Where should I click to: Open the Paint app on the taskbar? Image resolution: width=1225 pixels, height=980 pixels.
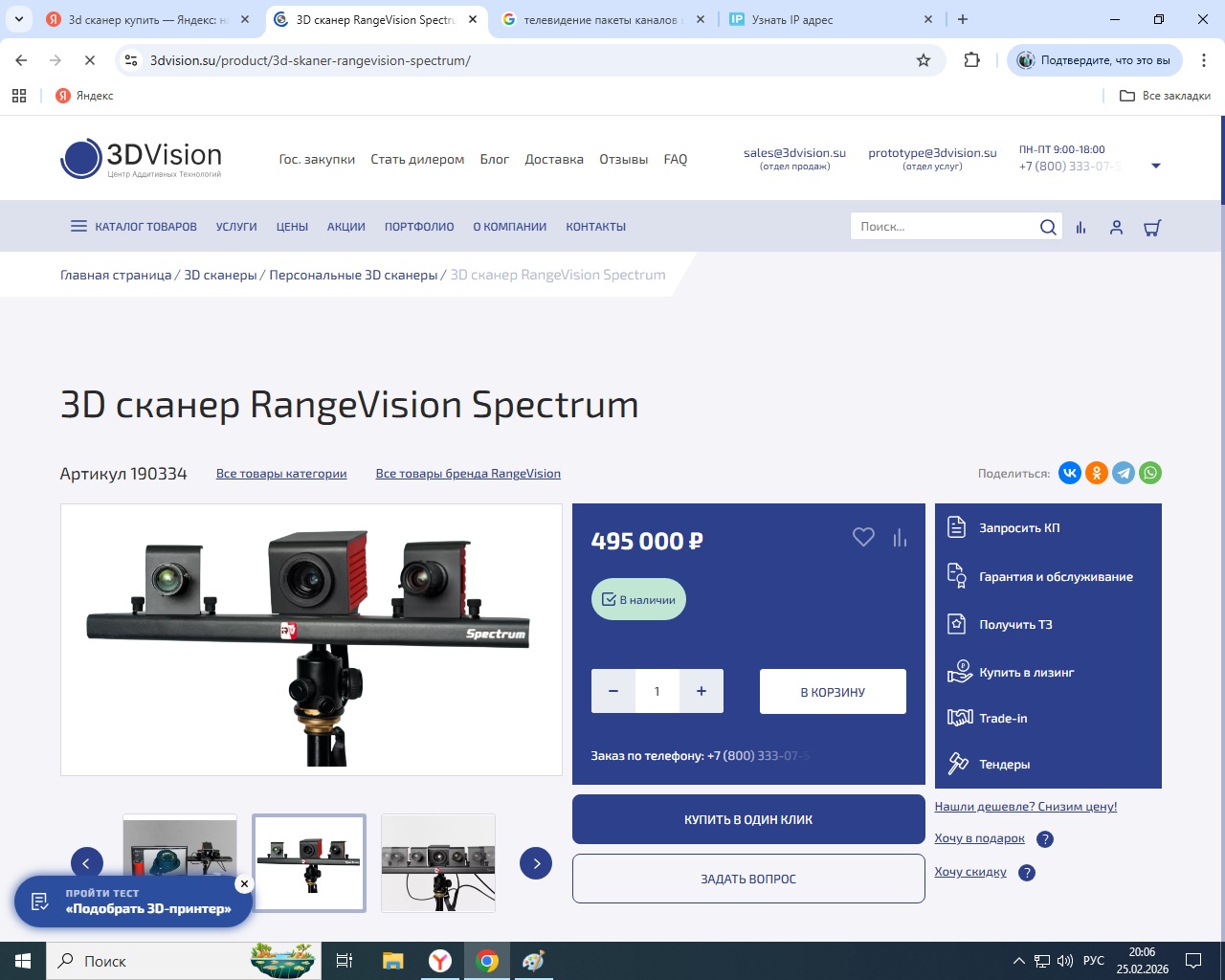[533, 961]
